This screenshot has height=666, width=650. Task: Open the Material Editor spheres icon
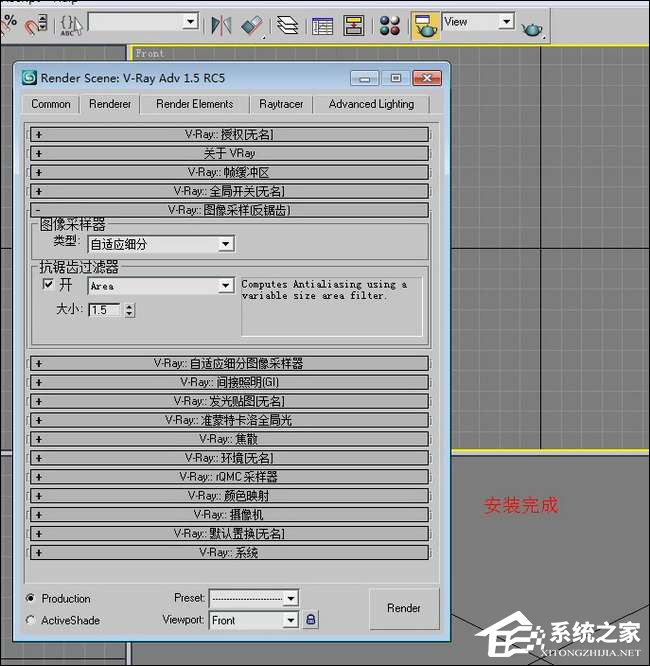pyautogui.click(x=390, y=25)
